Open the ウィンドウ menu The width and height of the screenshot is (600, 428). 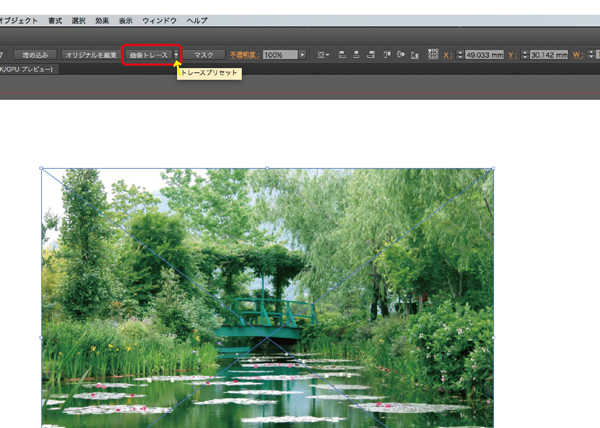[158, 20]
